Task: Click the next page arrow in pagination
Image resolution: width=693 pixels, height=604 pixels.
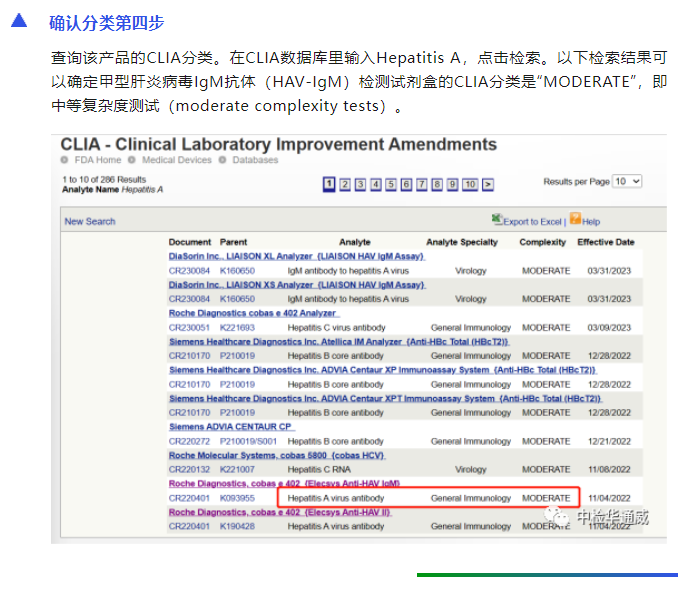Action: (488, 184)
